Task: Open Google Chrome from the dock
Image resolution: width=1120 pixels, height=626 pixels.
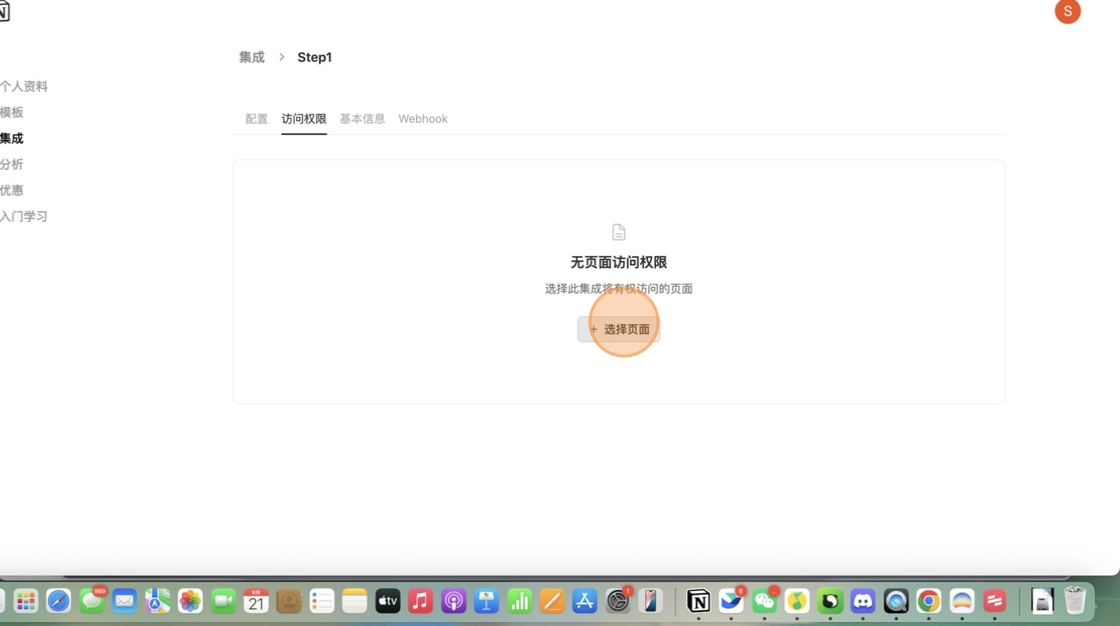Action: tap(929, 601)
